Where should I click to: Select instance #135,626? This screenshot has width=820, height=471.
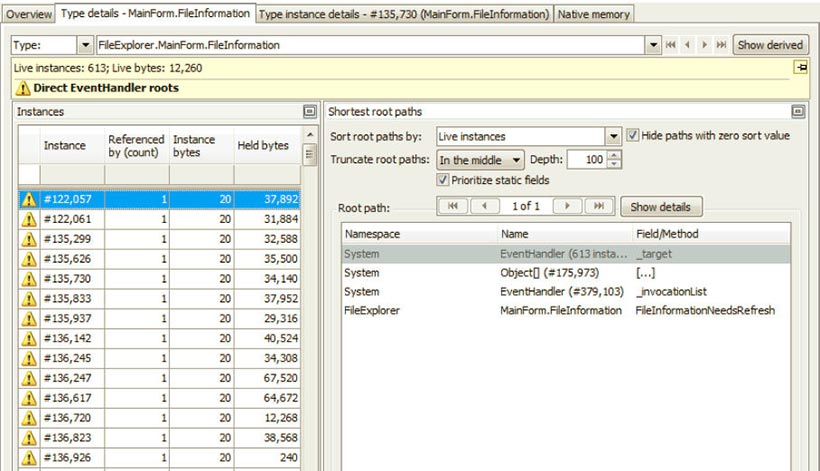point(160,259)
